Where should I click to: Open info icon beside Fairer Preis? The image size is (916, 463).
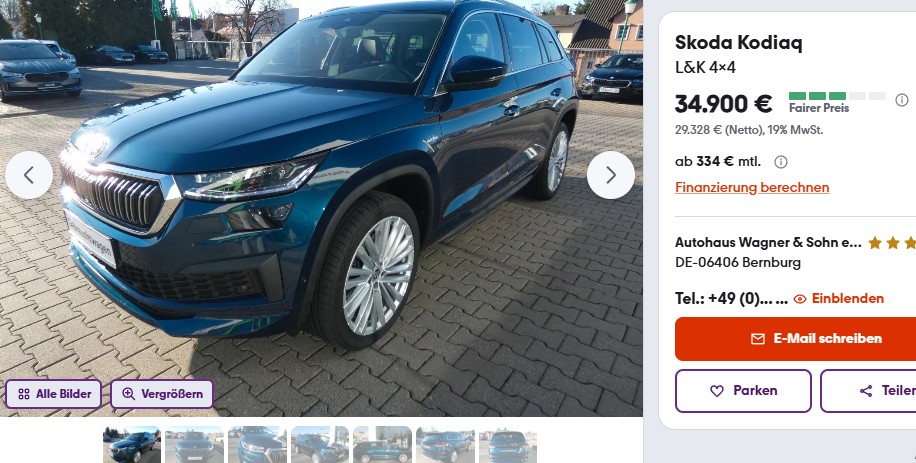click(x=902, y=100)
